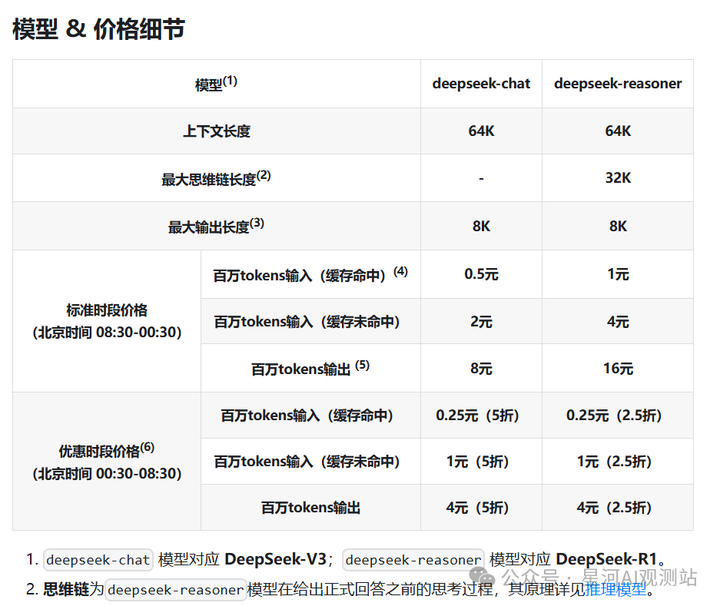Click the 百万tokens输出 (5) row label

click(310, 368)
